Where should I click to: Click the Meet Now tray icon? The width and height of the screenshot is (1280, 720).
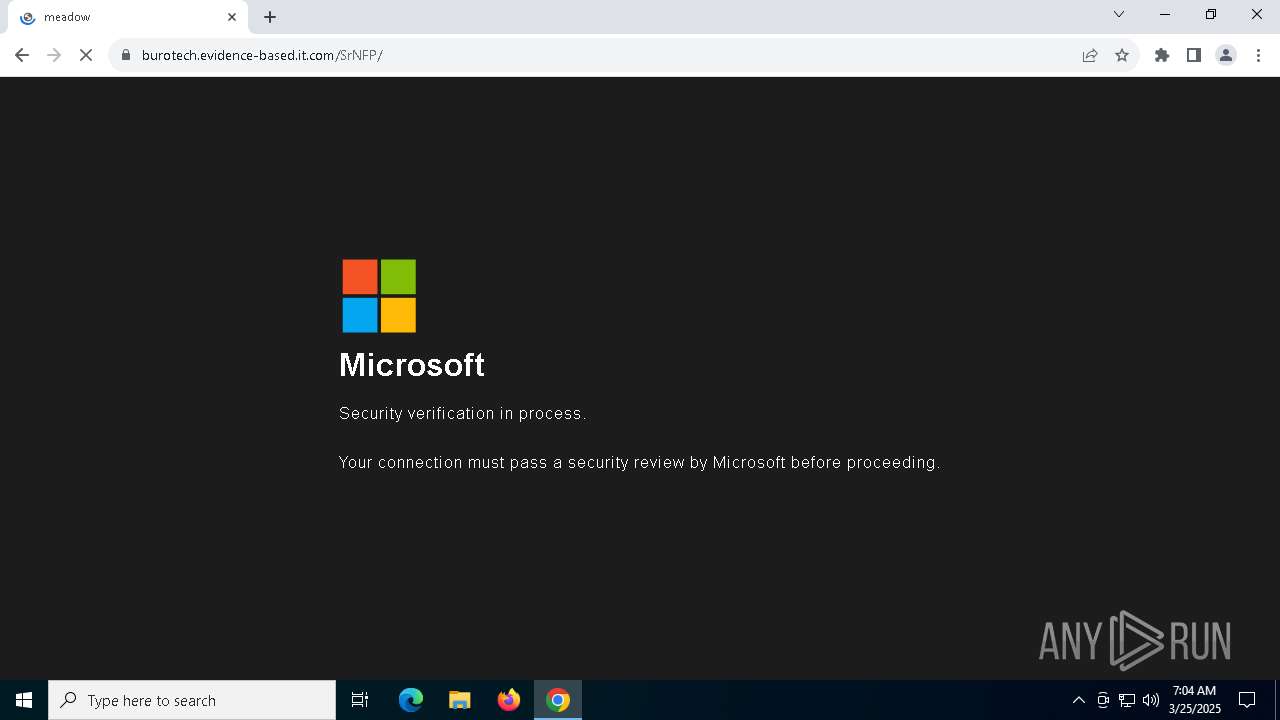[x=1103, y=700]
